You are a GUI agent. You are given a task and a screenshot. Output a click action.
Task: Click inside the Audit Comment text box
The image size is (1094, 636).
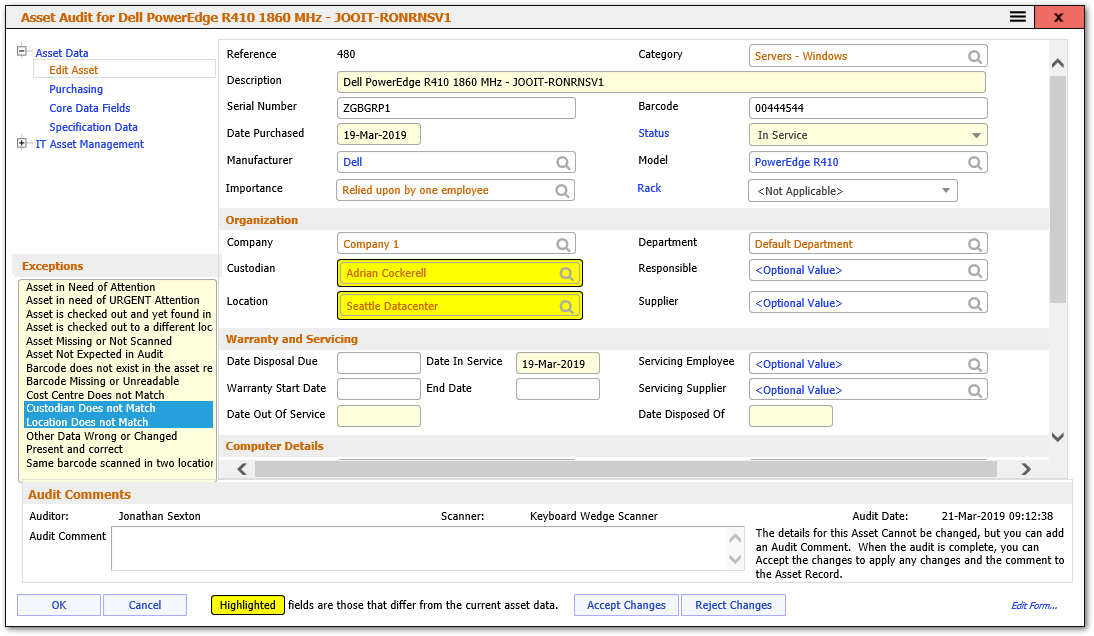pyautogui.click(x=420, y=547)
